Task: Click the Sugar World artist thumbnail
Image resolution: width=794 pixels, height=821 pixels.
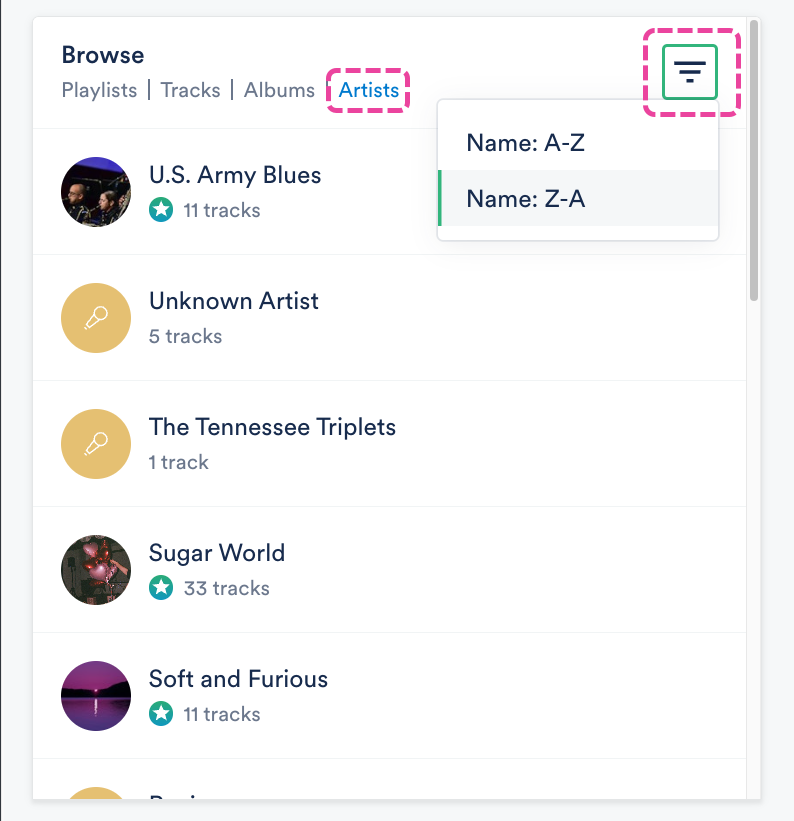Action: click(x=96, y=570)
